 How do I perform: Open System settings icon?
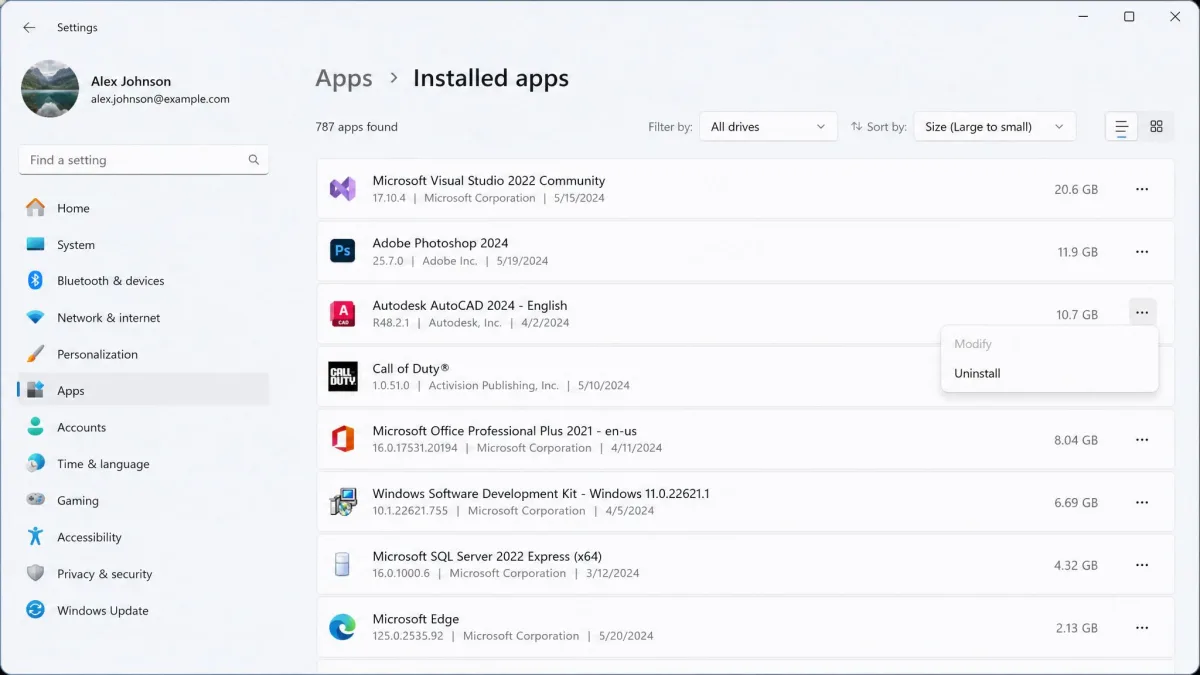pyautogui.click(x=36, y=245)
